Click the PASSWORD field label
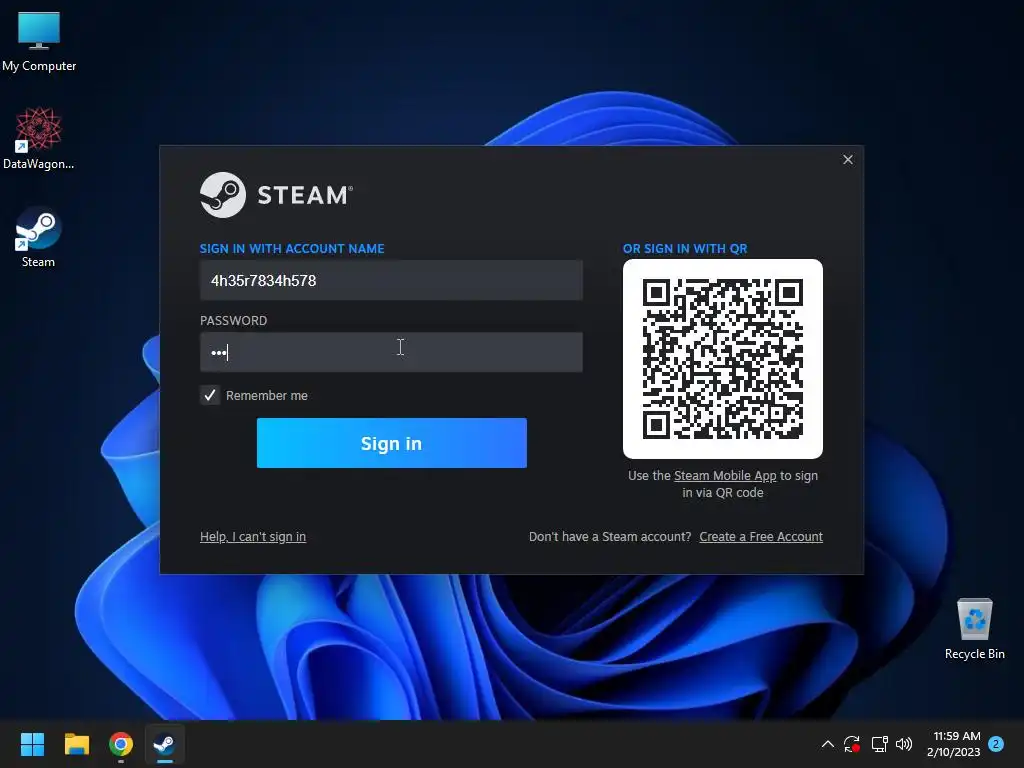 233,320
